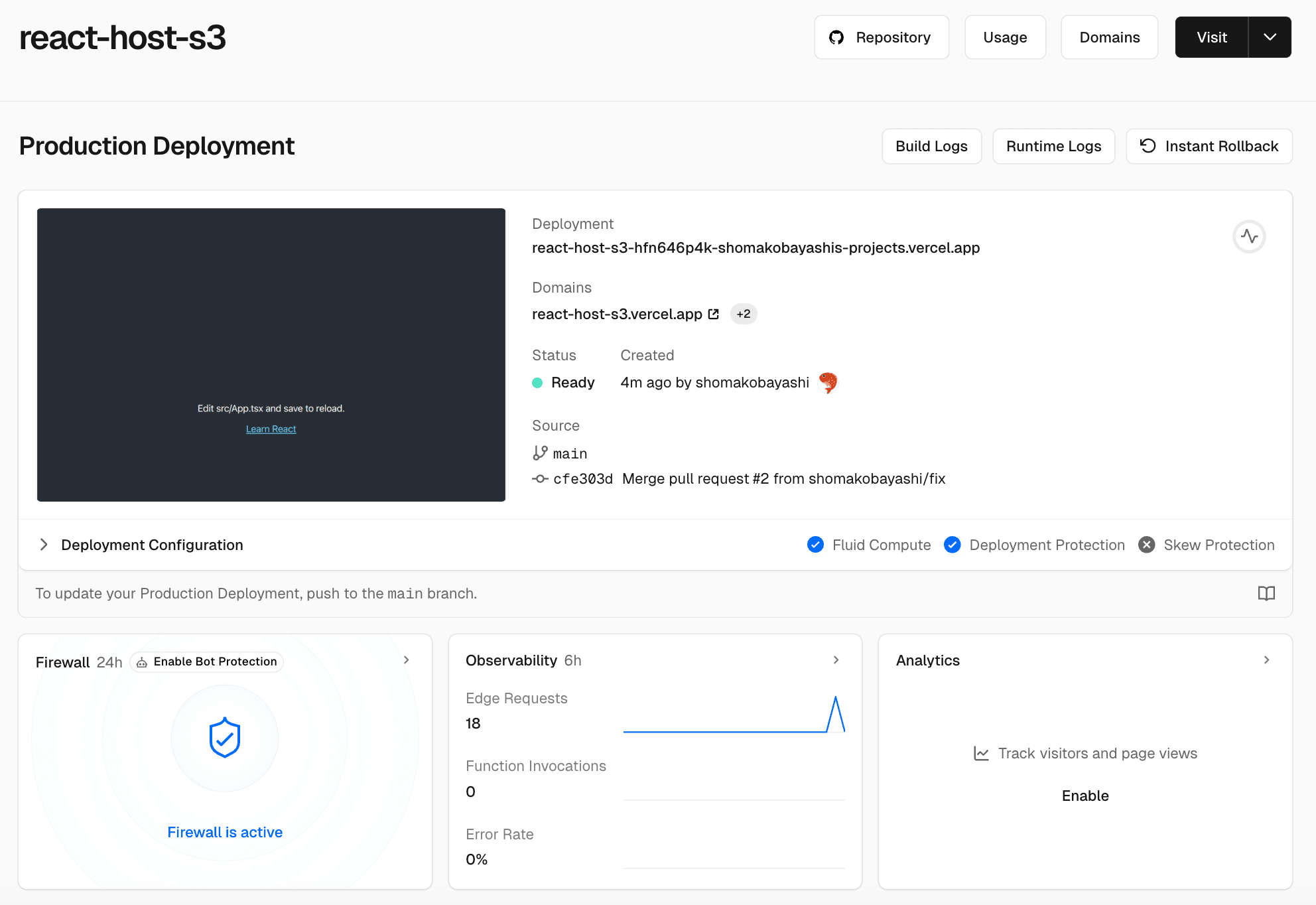1316x905 pixels.
Task: Click the Observability title
Action: [x=511, y=660]
